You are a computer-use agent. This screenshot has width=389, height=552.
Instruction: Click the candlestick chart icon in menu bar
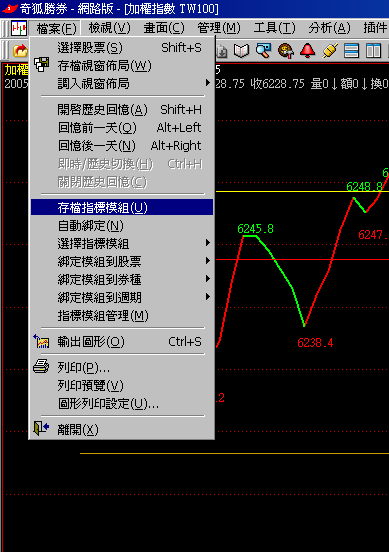[19, 28]
